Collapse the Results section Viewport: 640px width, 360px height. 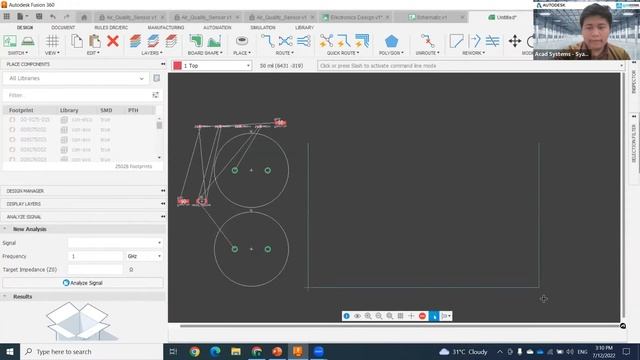click(5, 296)
